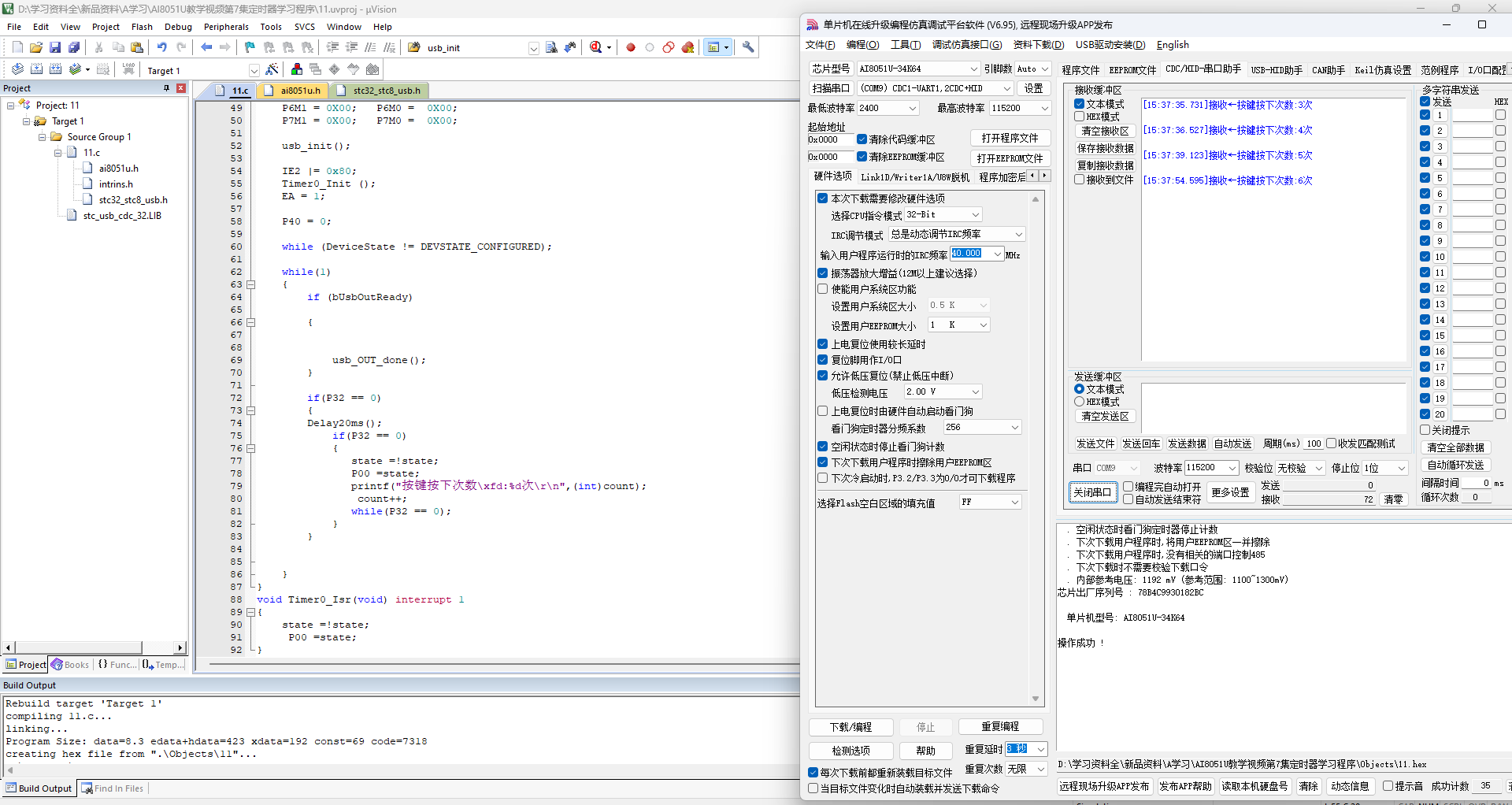Screen dimensions: 1512x805
Task: Uncheck the 文本模式 receive buffer checkbox
Action: point(1080,104)
